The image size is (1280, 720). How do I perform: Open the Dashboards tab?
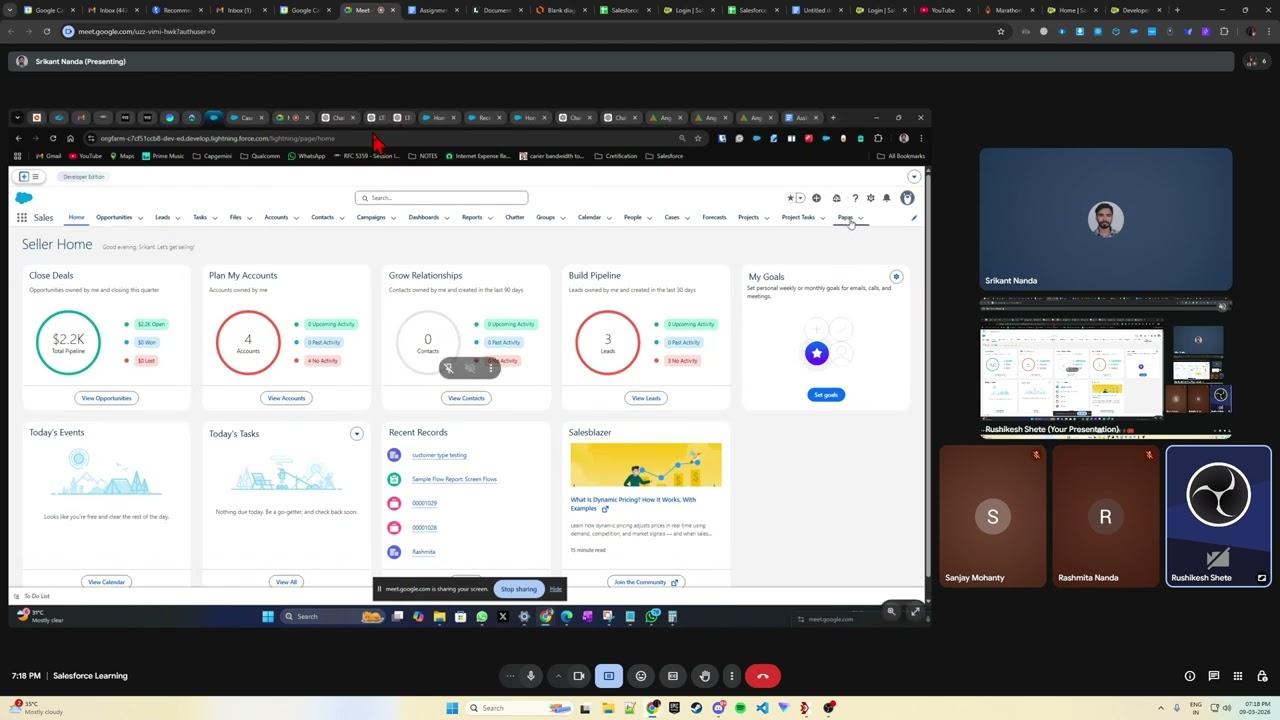pos(423,217)
